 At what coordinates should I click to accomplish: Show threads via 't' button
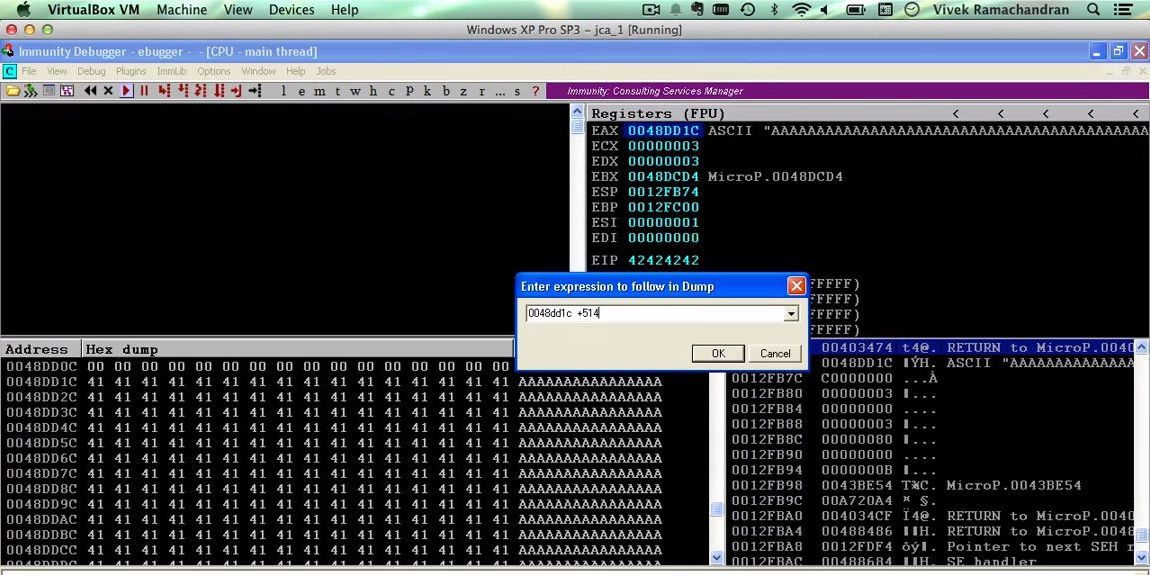(337, 91)
